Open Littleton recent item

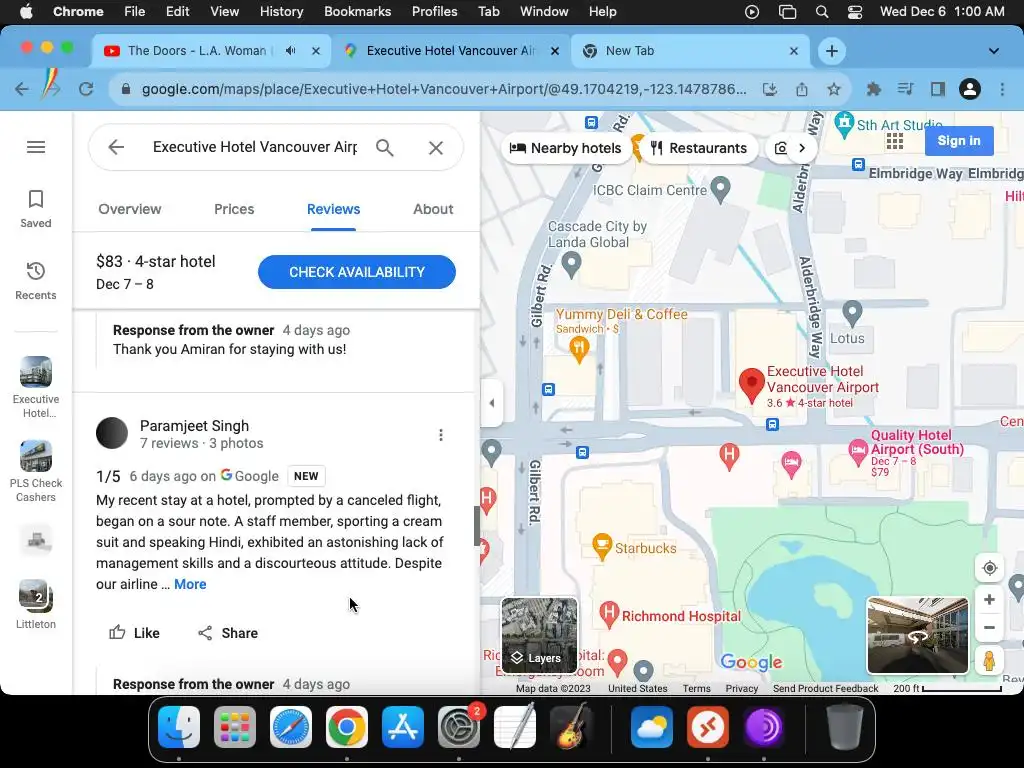36,605
